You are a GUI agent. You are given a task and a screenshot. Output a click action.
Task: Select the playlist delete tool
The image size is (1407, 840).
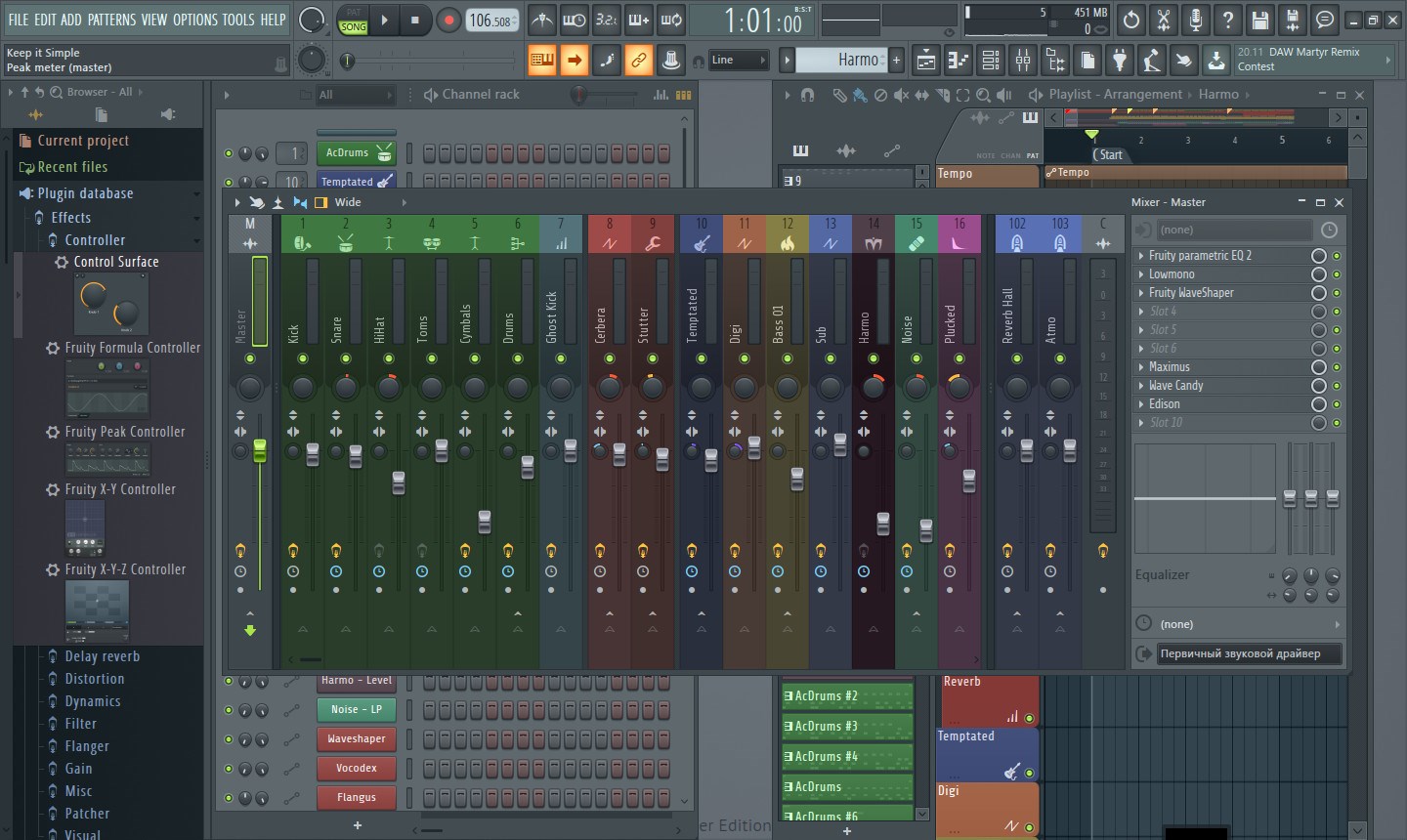880,95
